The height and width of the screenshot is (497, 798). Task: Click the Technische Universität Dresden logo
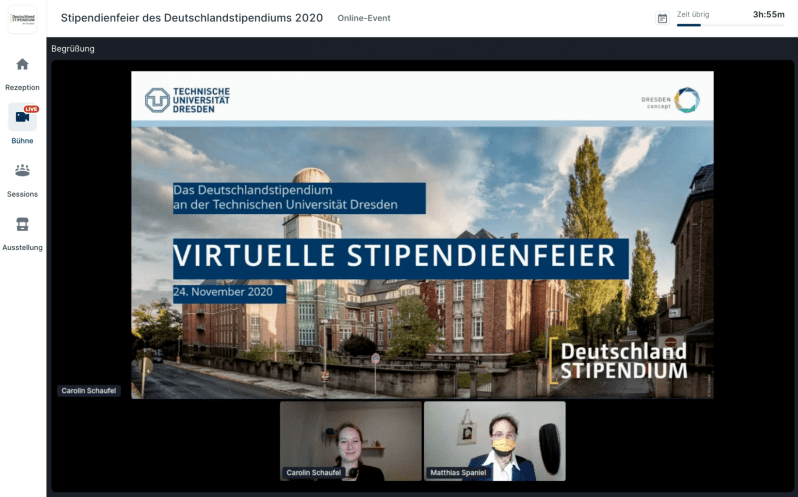coord(187,100)
